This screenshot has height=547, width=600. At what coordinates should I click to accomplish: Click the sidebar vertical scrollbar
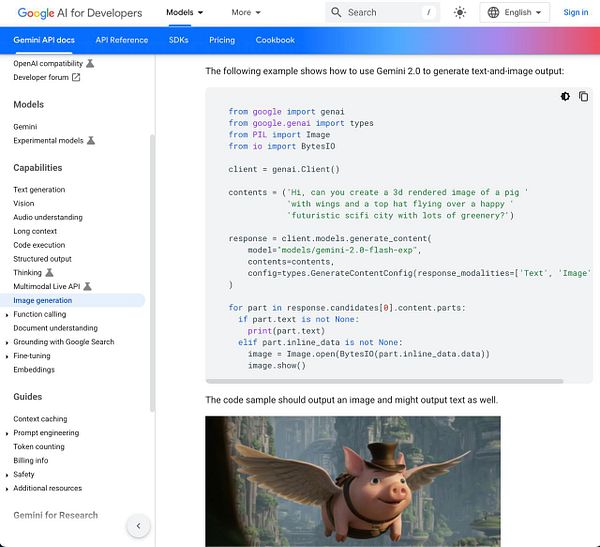tap(152, 273)
